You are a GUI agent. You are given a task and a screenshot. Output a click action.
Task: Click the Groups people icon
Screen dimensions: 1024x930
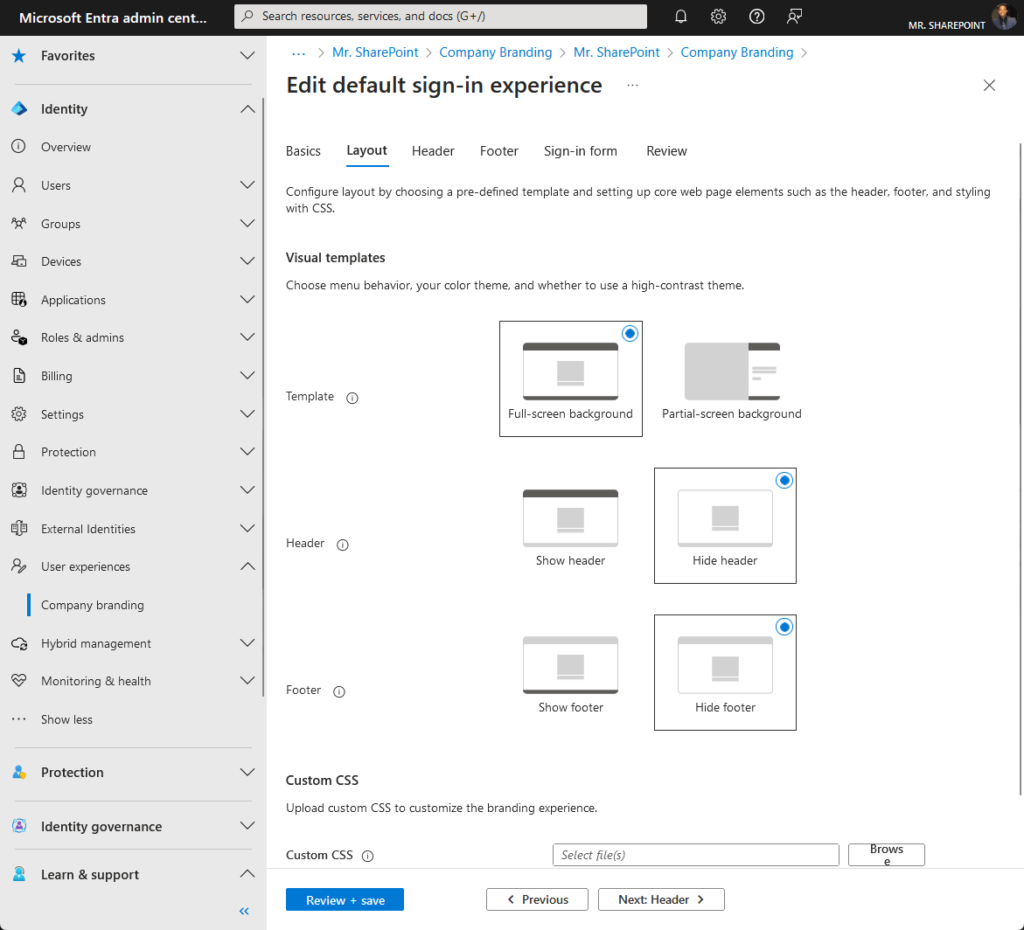(19, 223)
